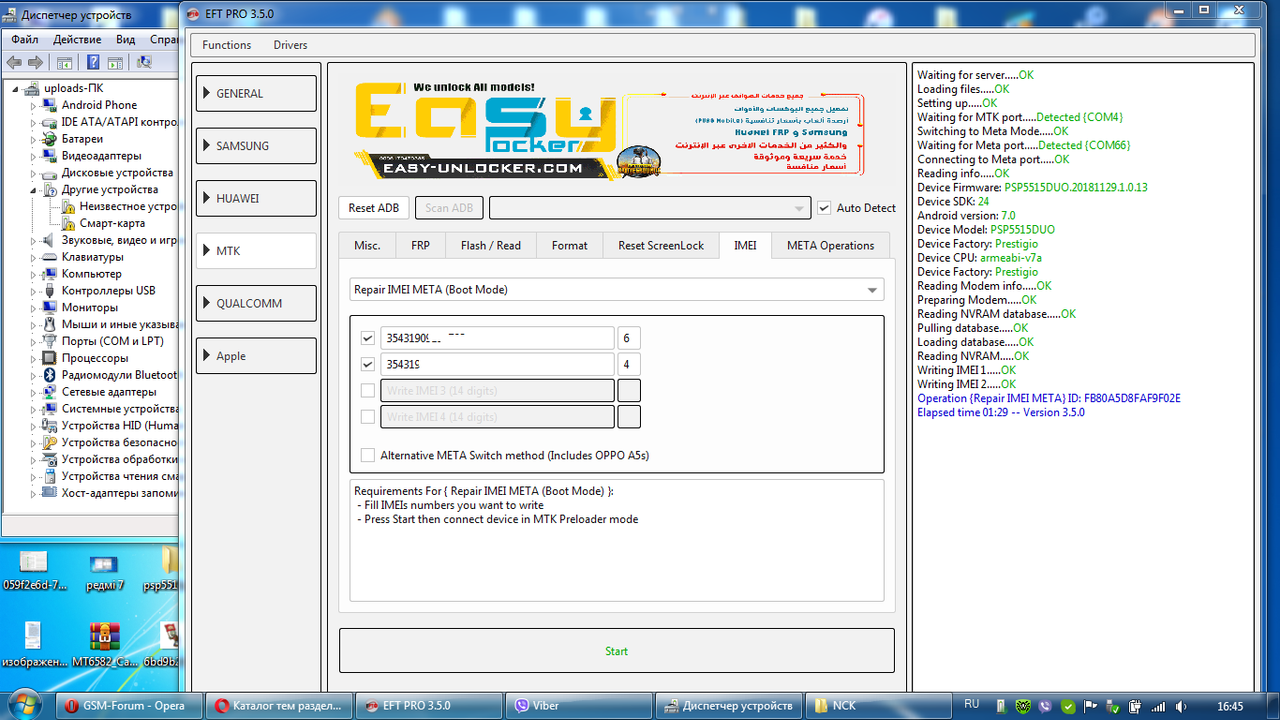Click the first IMEI number field
The image size is (1280, 720).
497,338
